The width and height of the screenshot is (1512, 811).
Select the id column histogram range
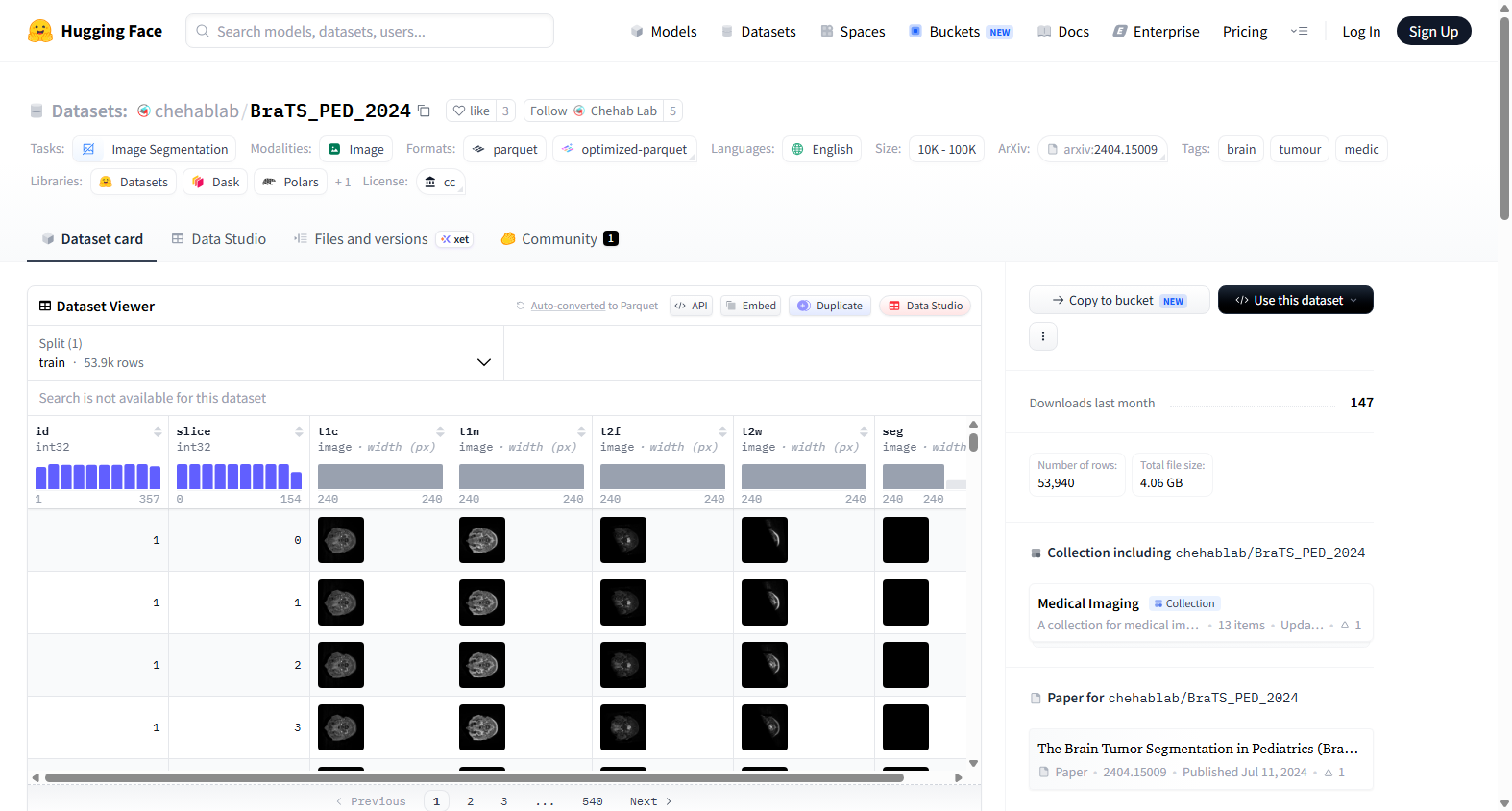click(x=98, y=477)
